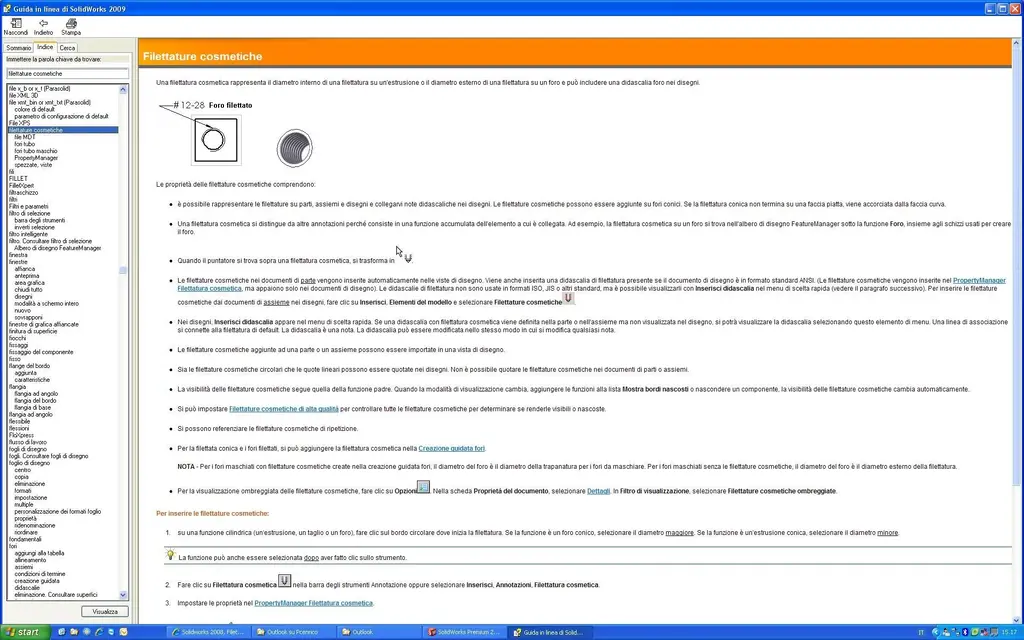The height and width of the screenshot is (640, 1024).
Task: Click the Opzioni gear icon in the text
Action: tap(421, 487)
